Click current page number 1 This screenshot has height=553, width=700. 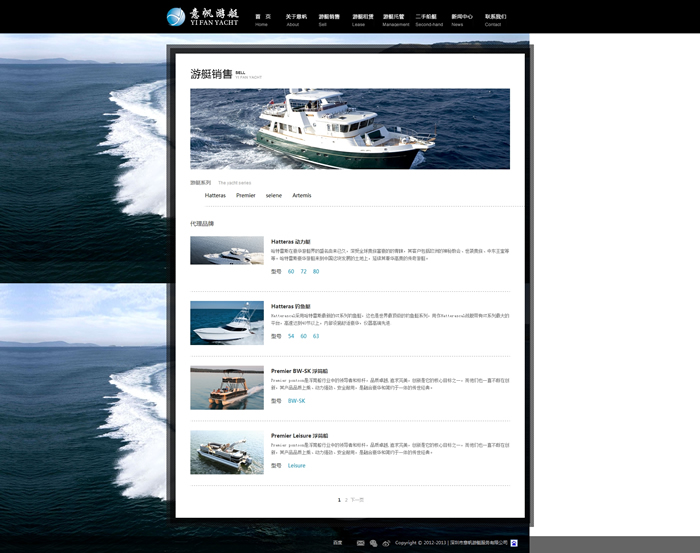click(339, 500)
